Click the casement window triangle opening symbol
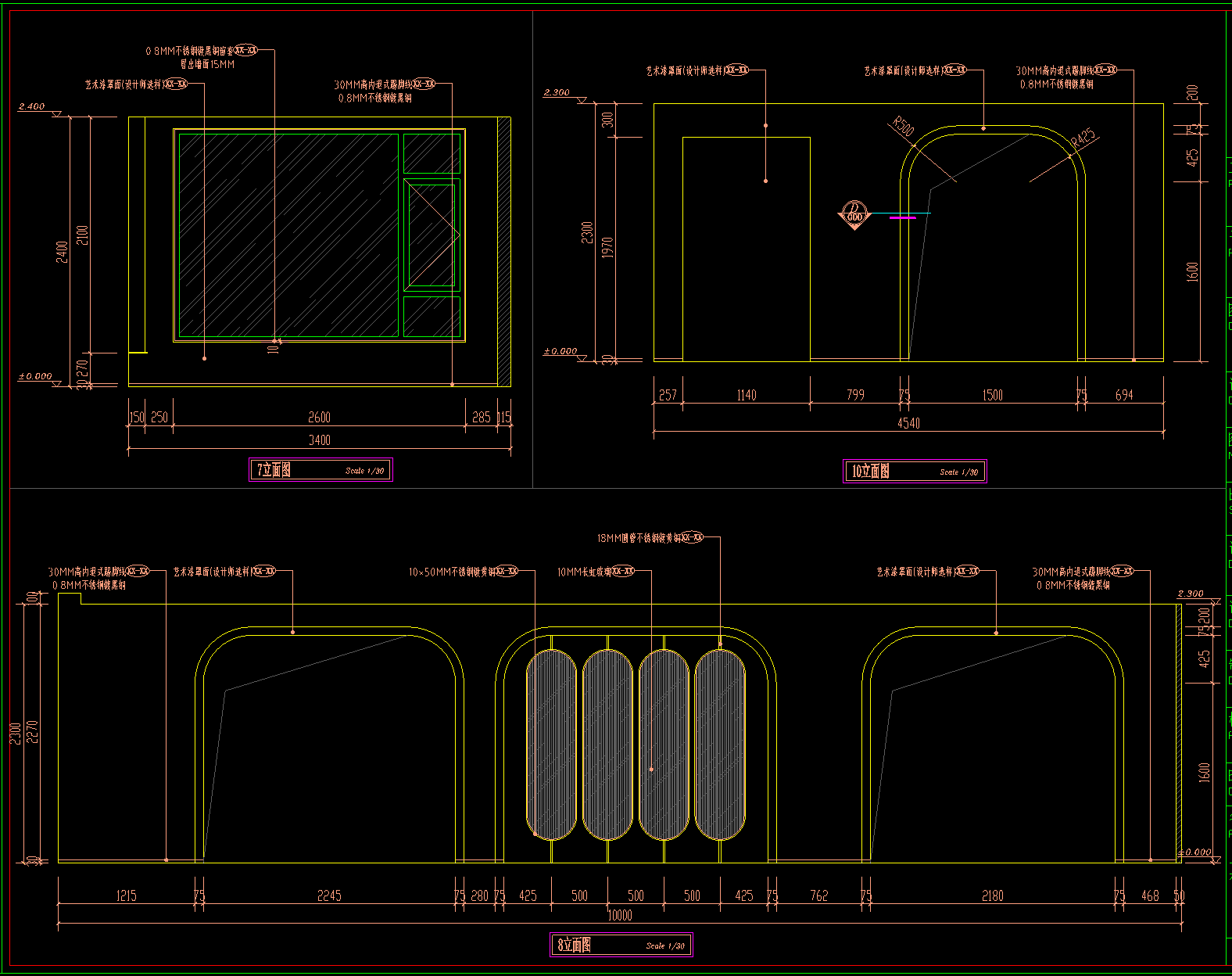The height and width of the screenshot is (976, 1232). click(432, 235)
